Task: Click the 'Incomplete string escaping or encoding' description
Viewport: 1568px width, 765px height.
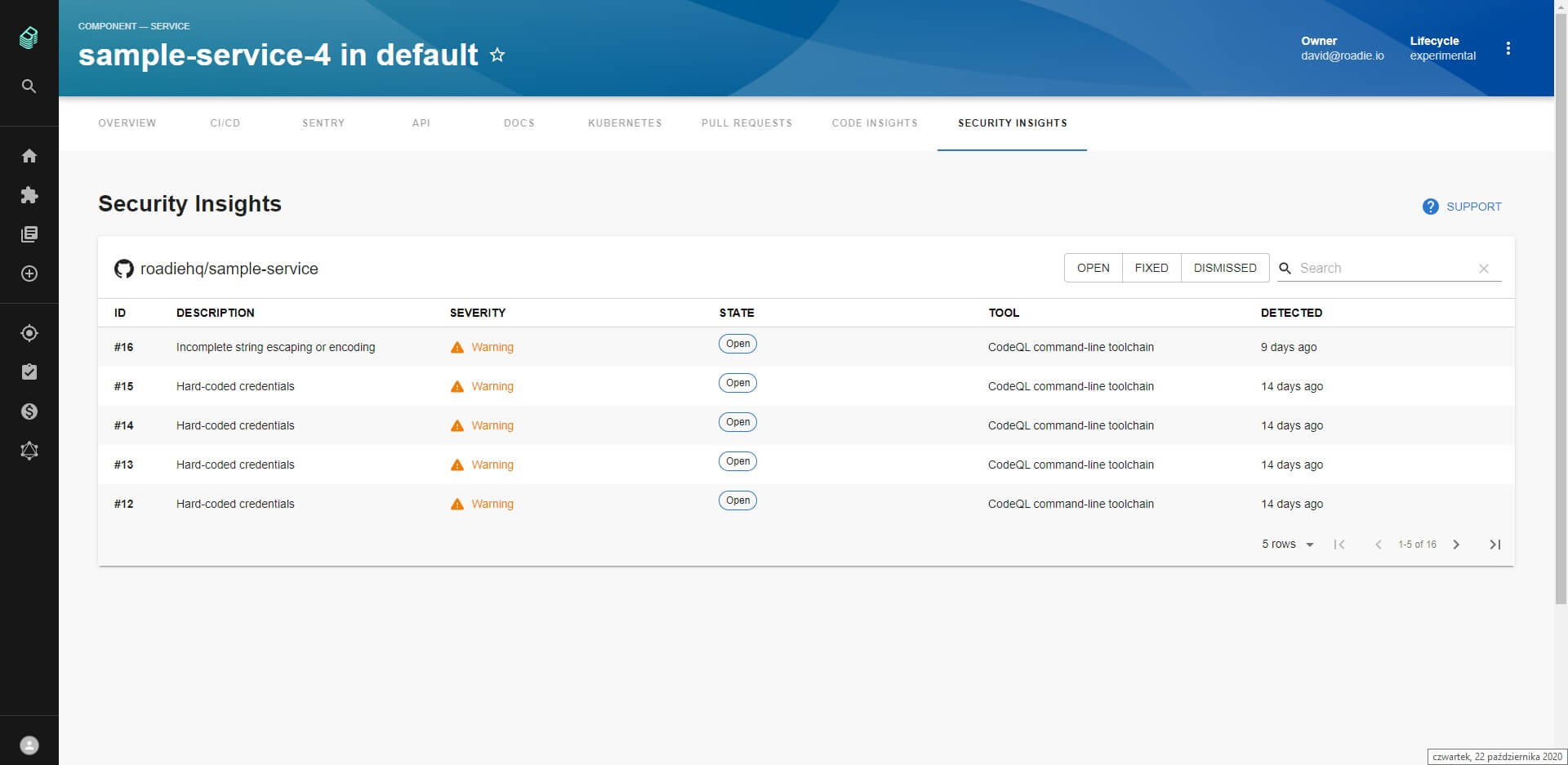Action: click(276, 347)
